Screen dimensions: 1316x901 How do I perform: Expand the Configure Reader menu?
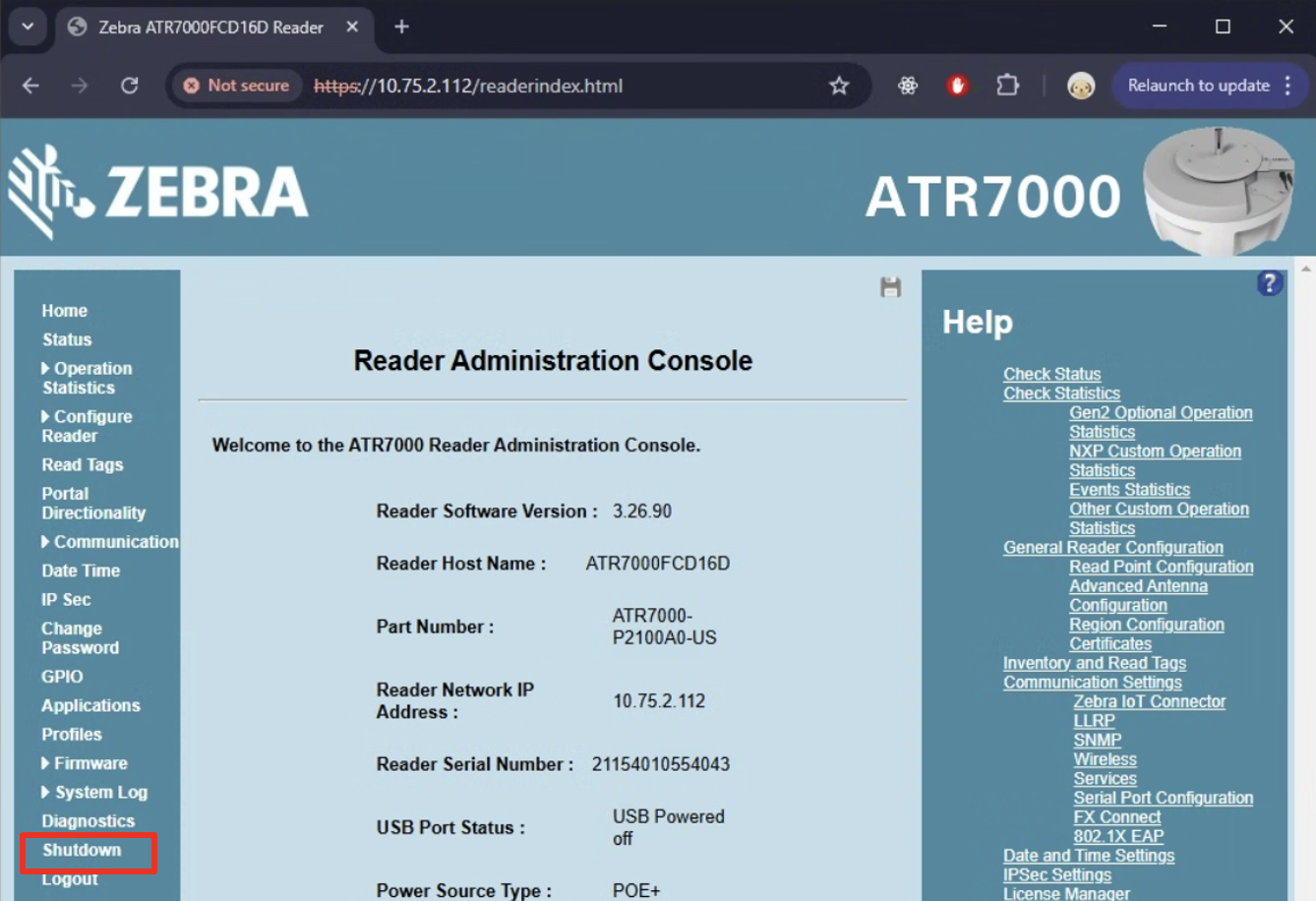coord(87,426)
